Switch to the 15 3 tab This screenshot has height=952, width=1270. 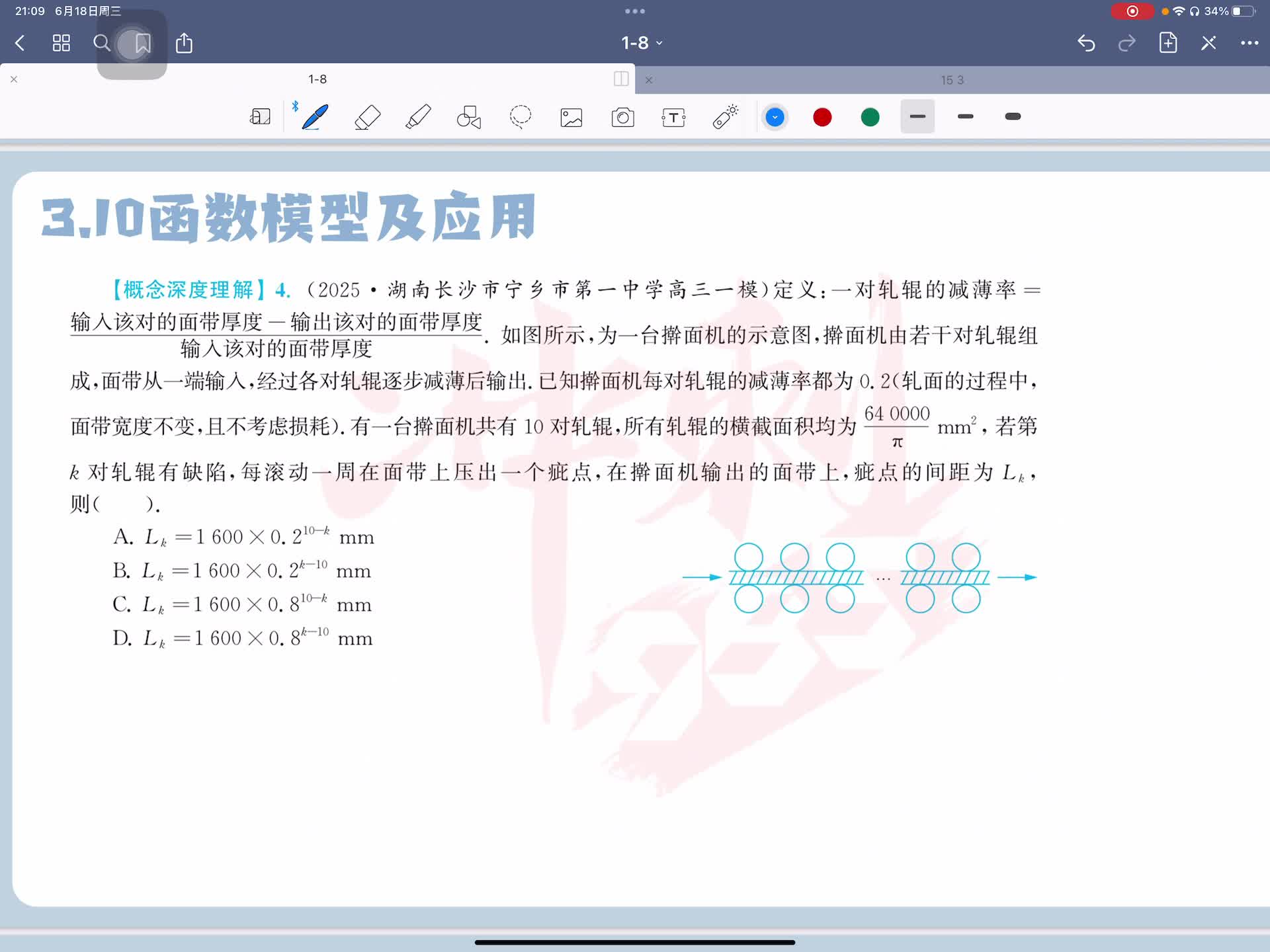tap(952, 80)
